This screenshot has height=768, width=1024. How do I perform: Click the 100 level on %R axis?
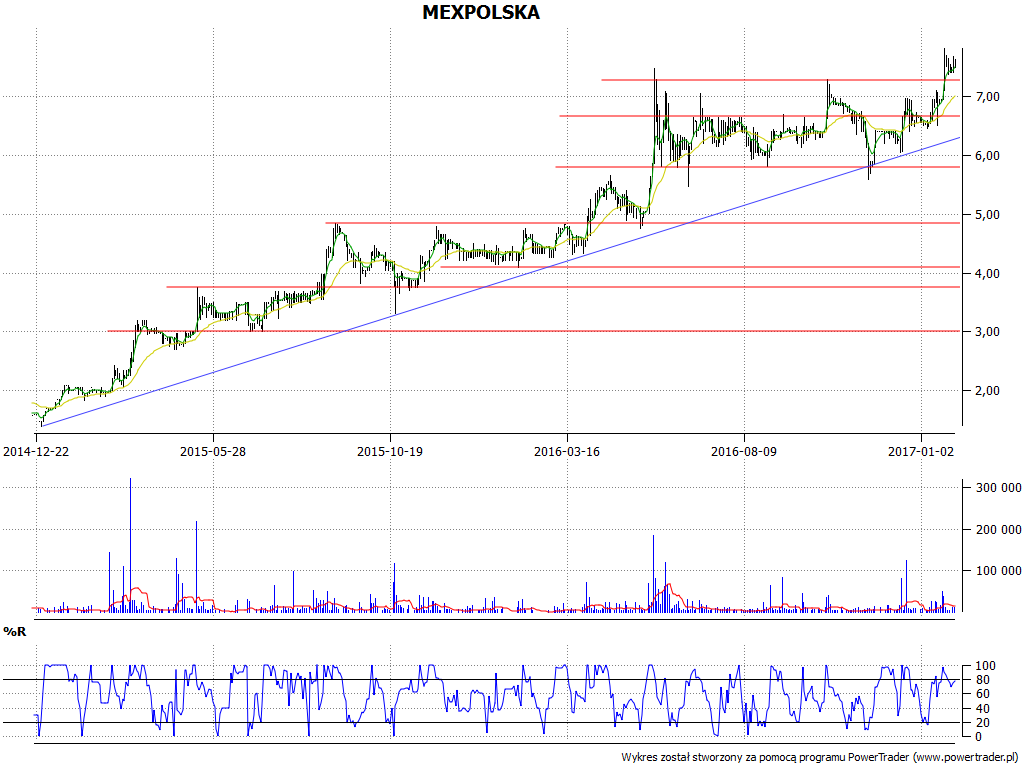coord(985,666)
